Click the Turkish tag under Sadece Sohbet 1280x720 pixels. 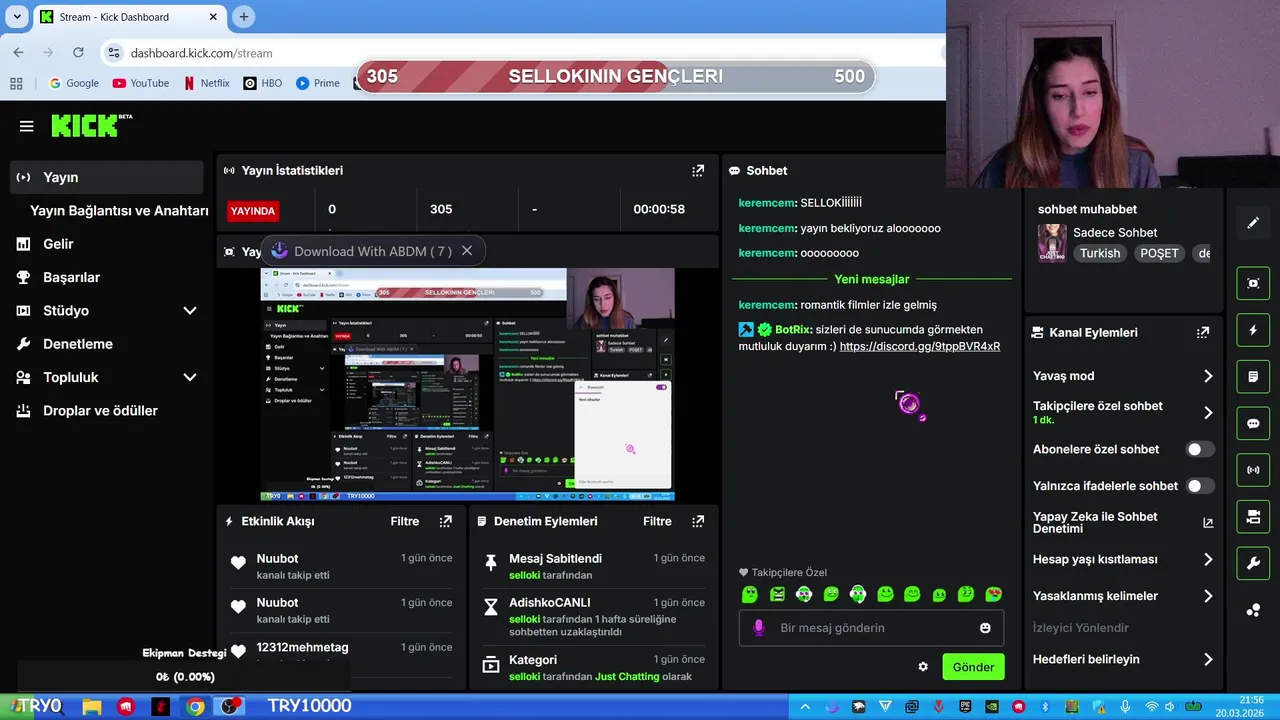point(1100,253)
